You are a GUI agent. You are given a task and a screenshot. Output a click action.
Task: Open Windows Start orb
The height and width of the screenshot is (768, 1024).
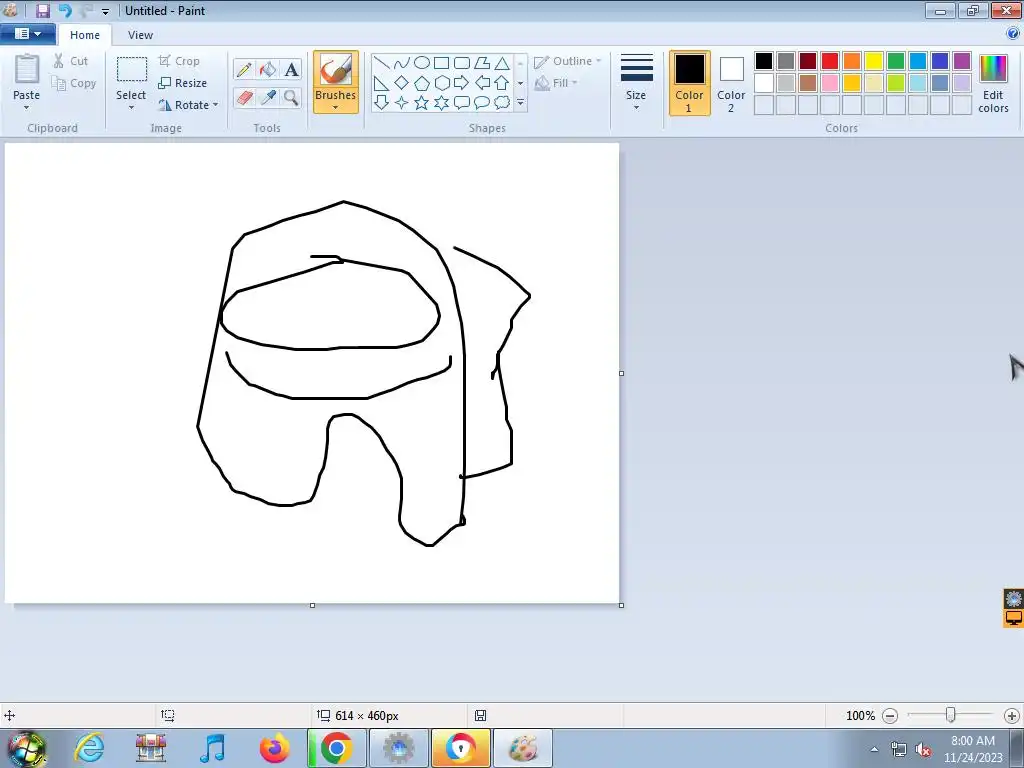pos(26,749)
